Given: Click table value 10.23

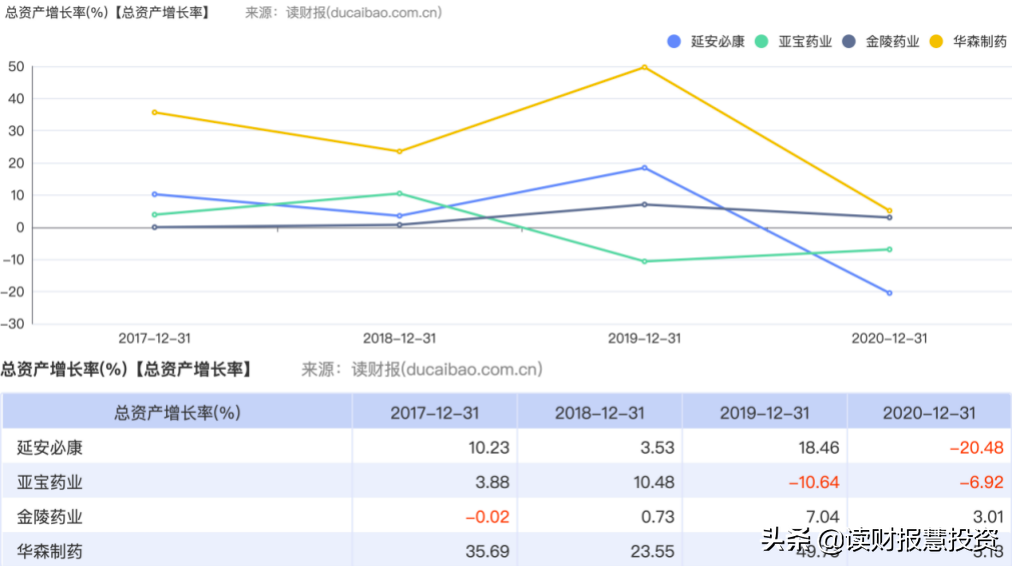Looking at the screenshot, I should [x=489, y=448].
